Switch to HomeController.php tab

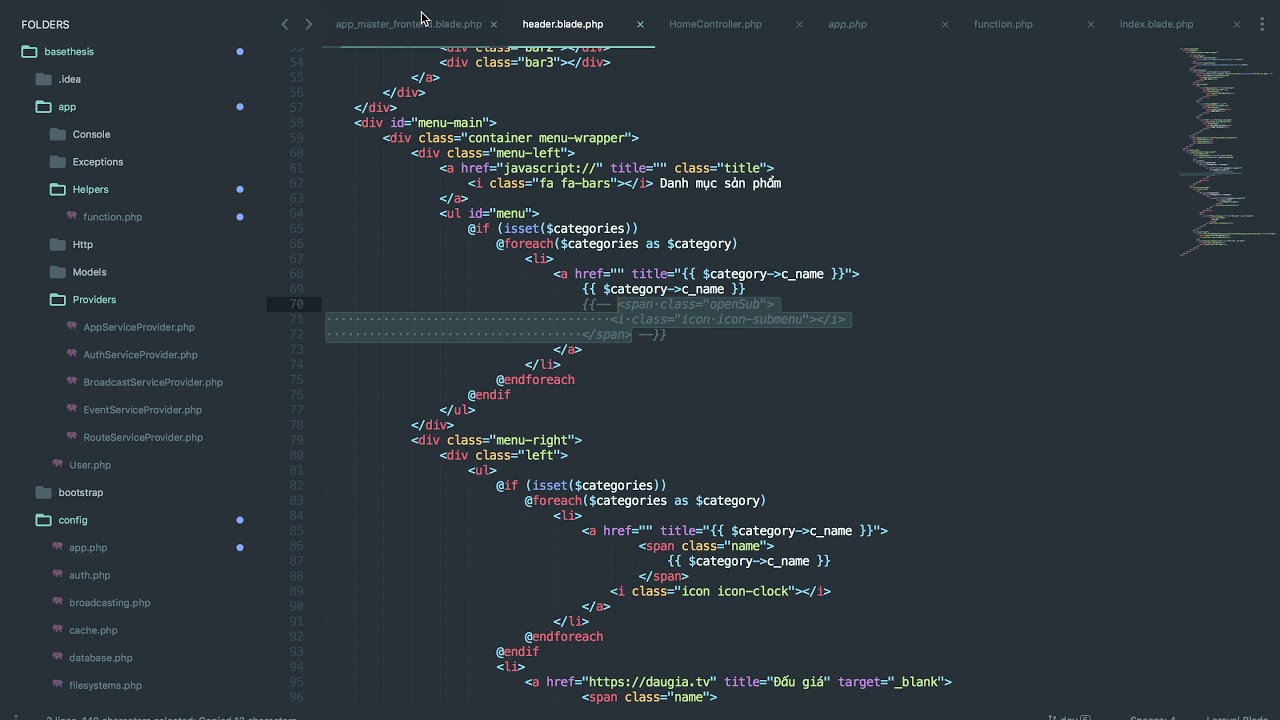(x=715, y=24)
